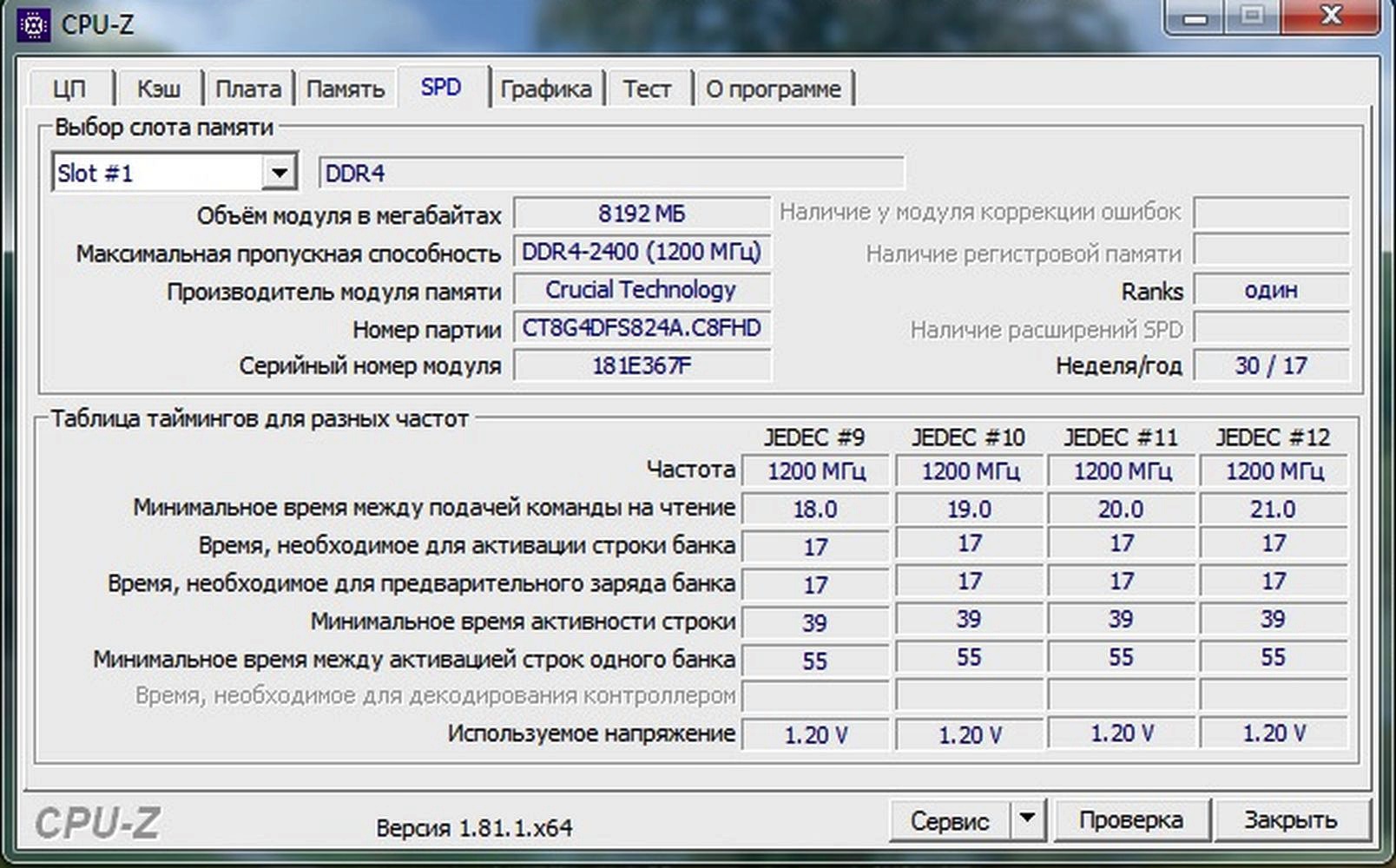This screenshot has height=868, width=1396.
Task: Click the Ranks value один
Action: click(1271, 290)
